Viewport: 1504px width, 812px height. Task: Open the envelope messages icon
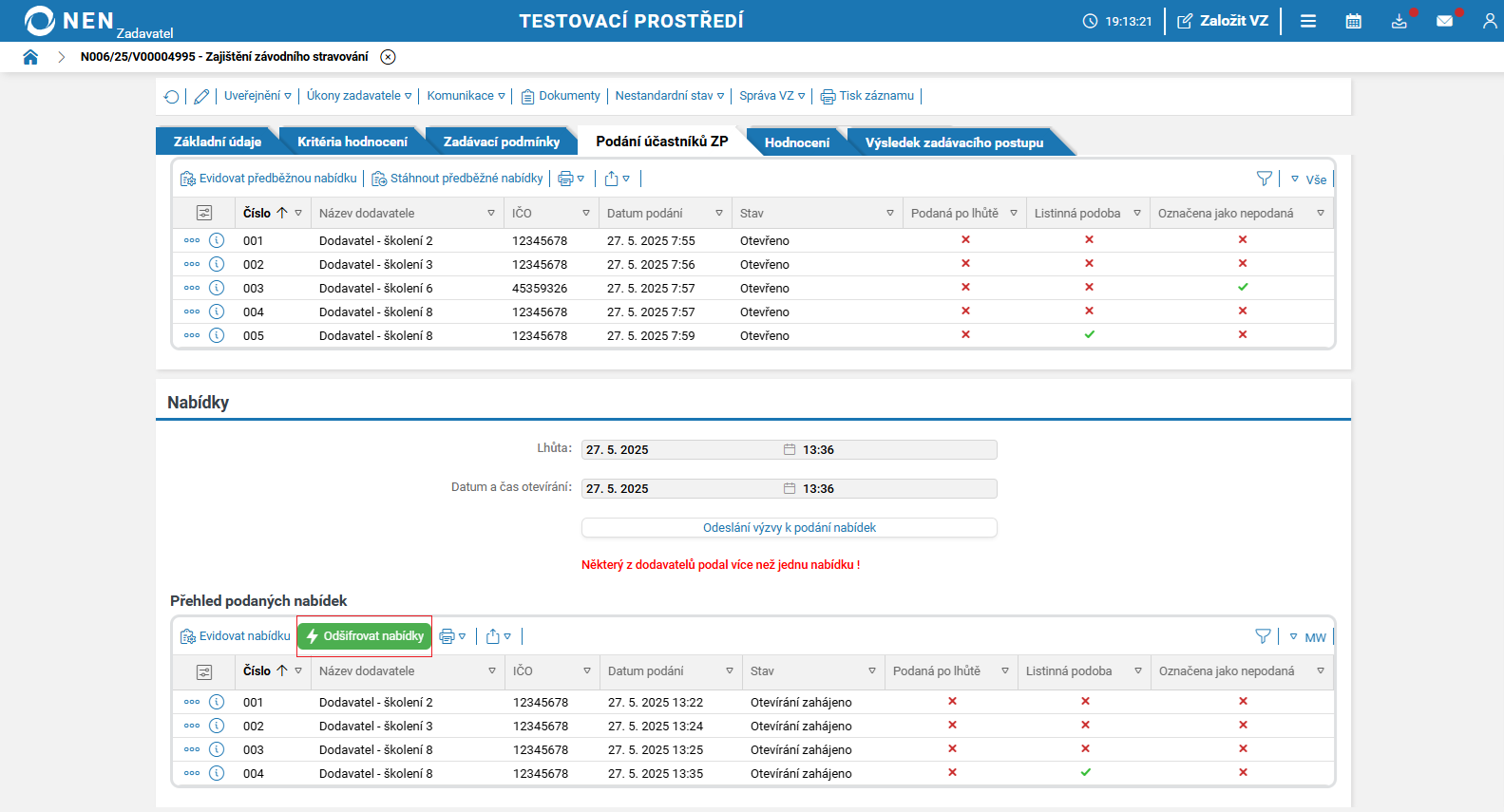coord(1444,21)
